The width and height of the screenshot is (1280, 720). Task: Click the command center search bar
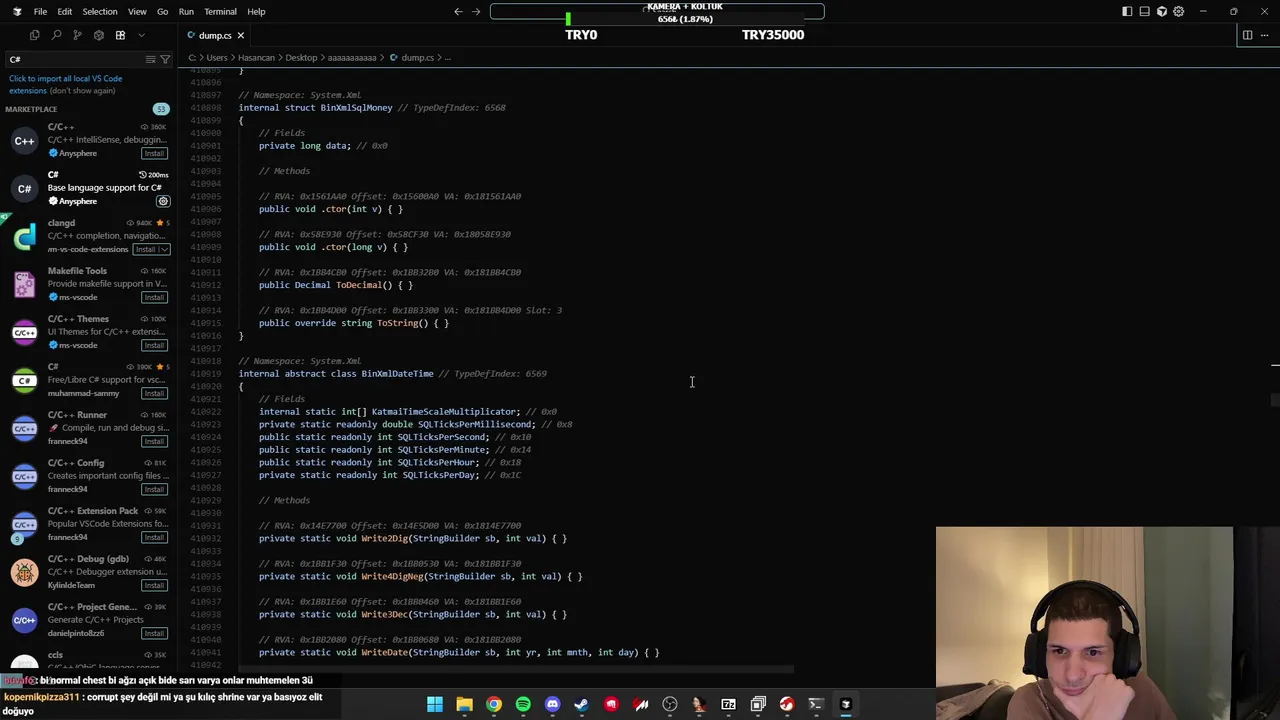(657, 11)
